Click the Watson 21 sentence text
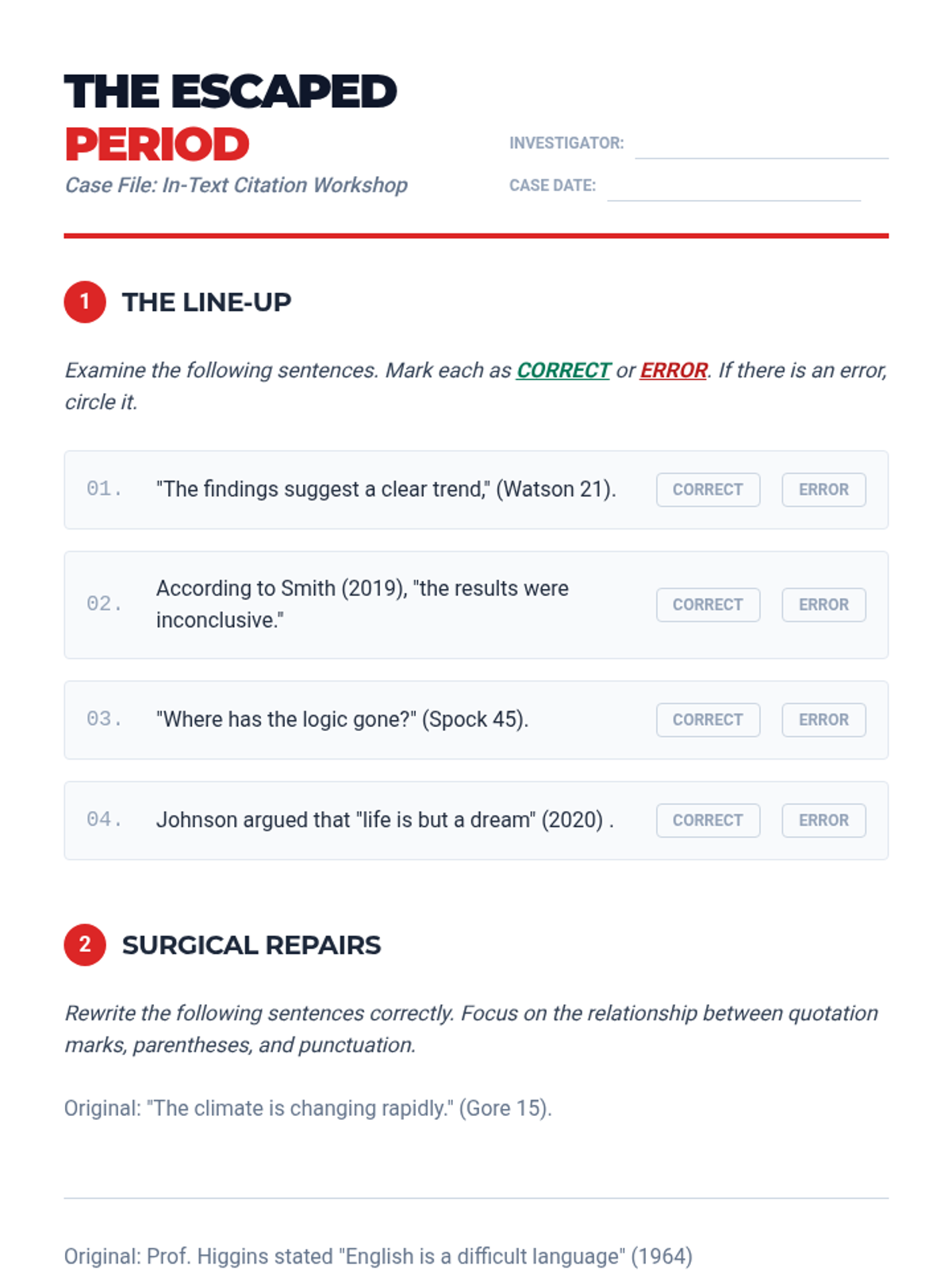Viewport: 952px width, 1270px height. pos(386,490)
